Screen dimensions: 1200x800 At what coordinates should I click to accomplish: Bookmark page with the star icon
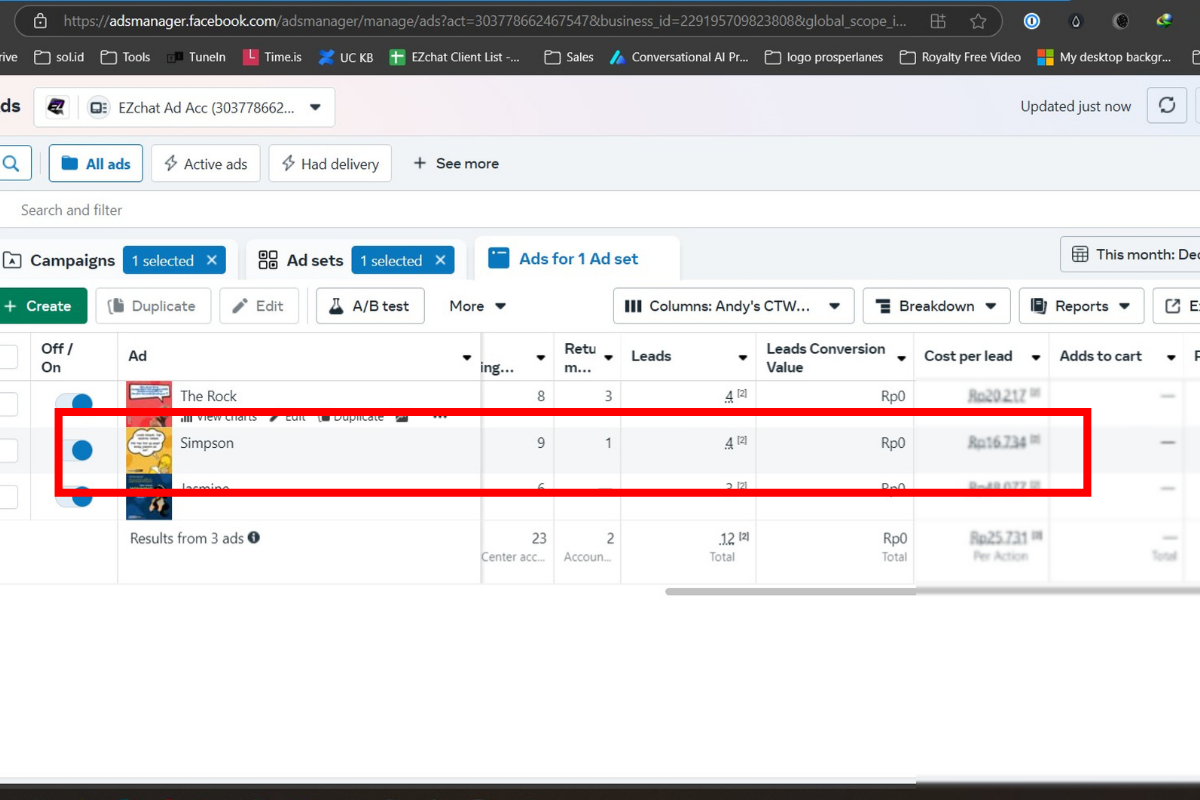(979, 20)
